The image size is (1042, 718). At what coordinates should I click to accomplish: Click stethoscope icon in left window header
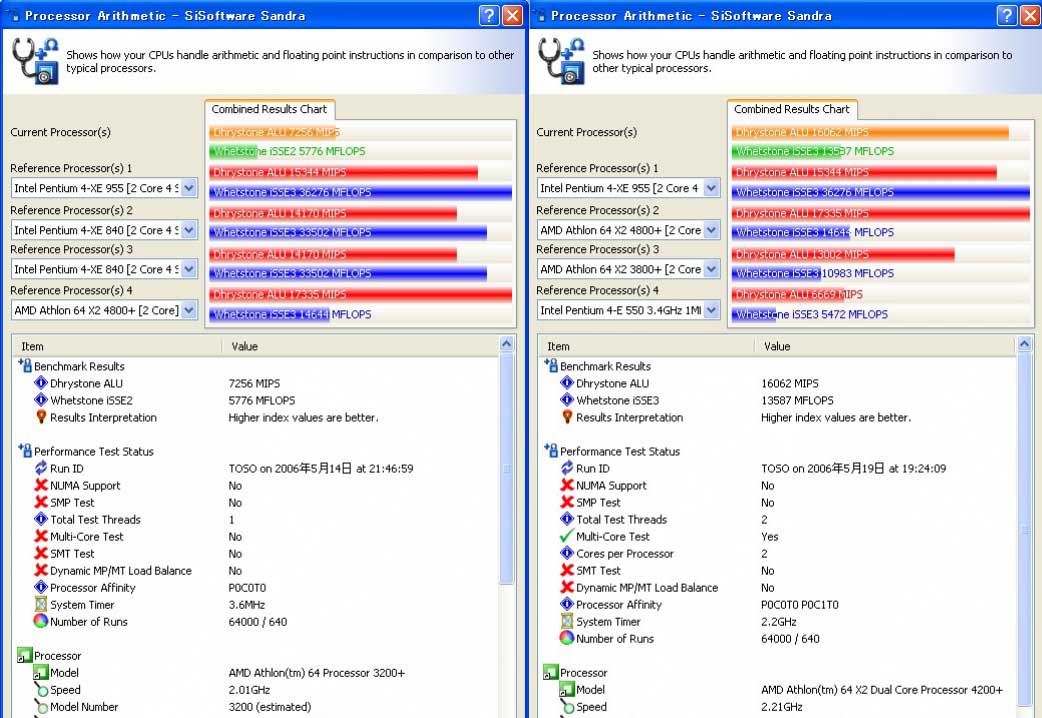tap(36, 61)
